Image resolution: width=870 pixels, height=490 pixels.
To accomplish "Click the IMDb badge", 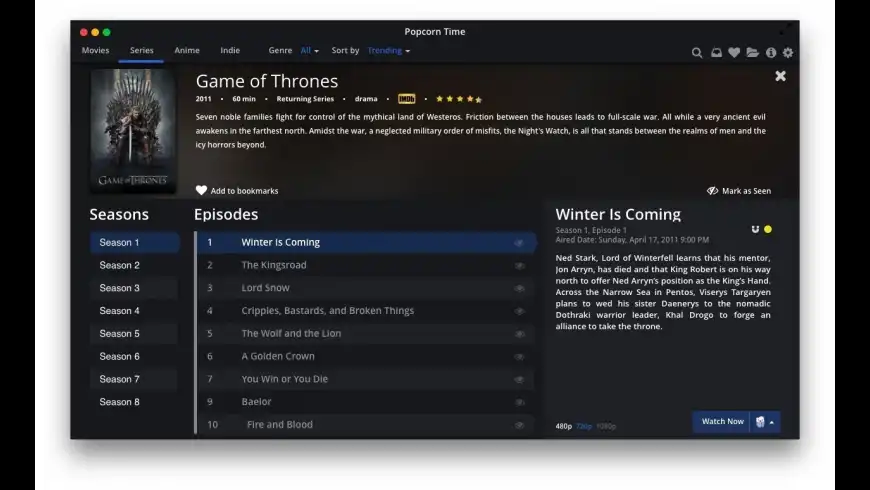I will tap(406, 99).
